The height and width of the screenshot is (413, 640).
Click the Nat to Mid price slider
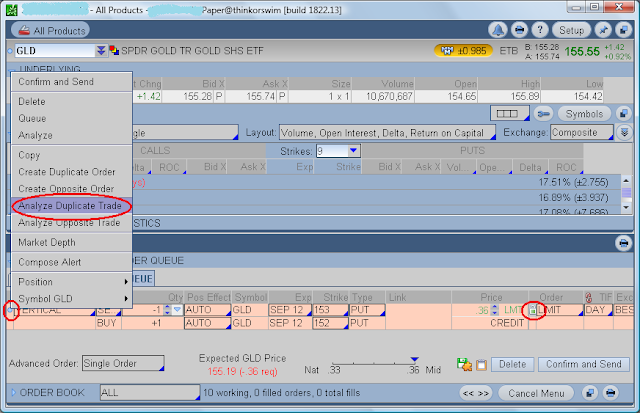click(x=373, y=362)
